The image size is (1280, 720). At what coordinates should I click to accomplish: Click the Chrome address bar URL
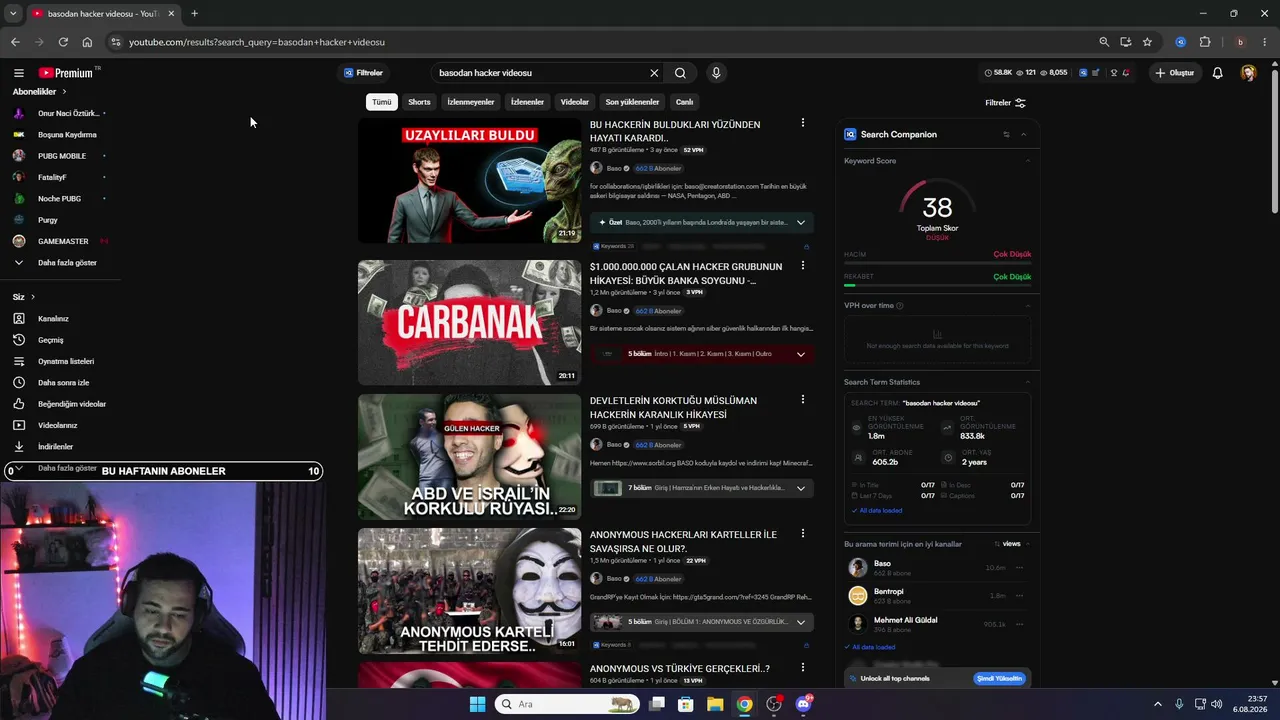(257, 42)
